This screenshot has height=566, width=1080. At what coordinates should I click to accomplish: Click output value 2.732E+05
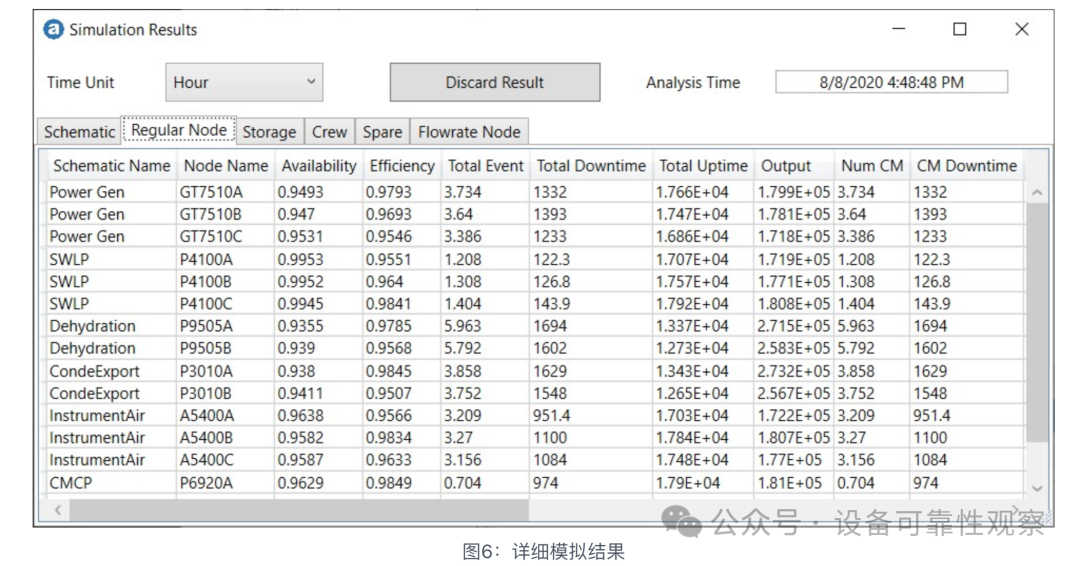pyautogui.click(x=793, y=371)
